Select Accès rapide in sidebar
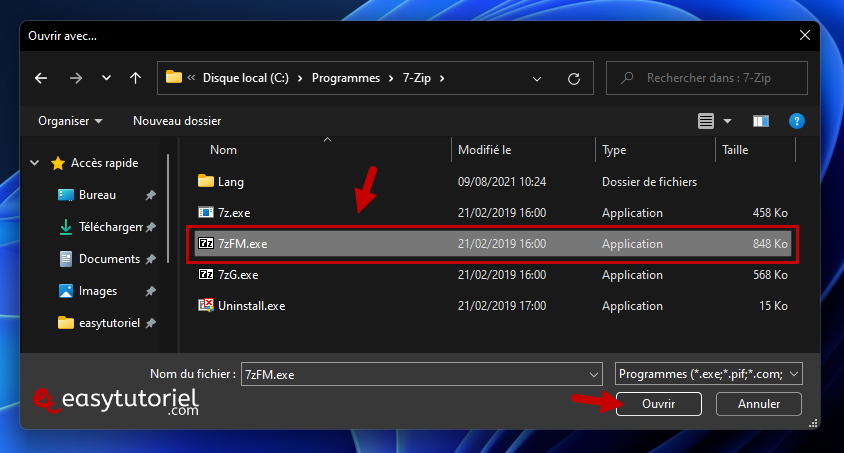 pos(104,163)
